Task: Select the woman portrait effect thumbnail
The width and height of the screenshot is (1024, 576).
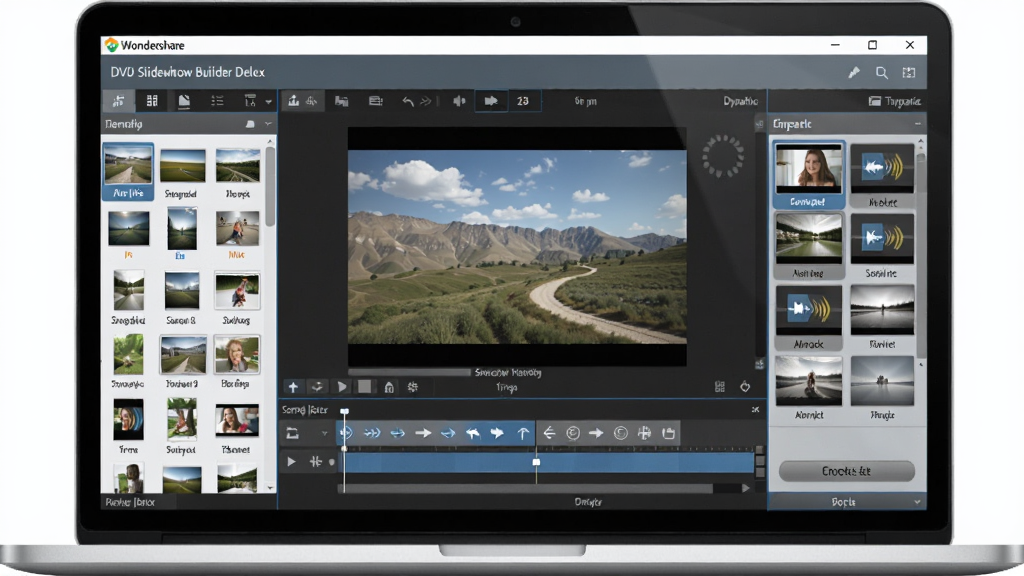Action: [x=808, y=174]
